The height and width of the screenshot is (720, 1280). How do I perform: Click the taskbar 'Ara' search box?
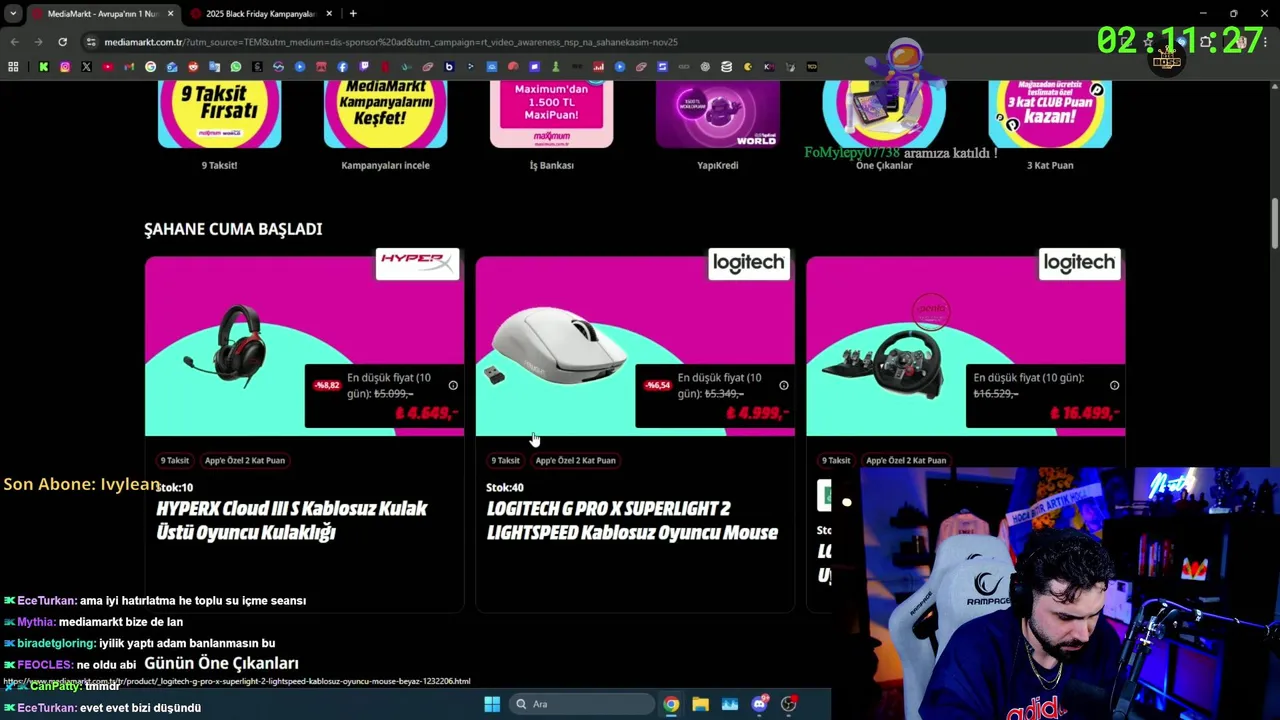point(580,704)
